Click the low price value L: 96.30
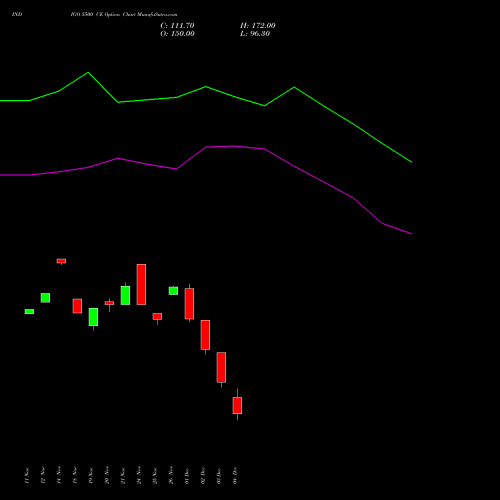 click(255, 34)
